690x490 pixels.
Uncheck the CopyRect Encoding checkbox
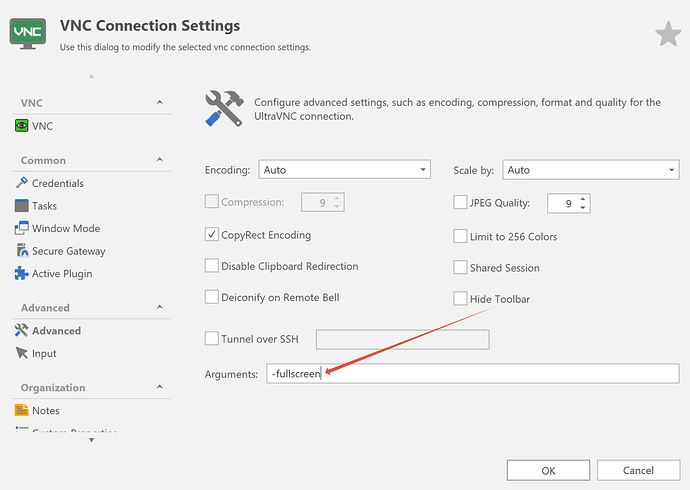(x=211, y=235)
